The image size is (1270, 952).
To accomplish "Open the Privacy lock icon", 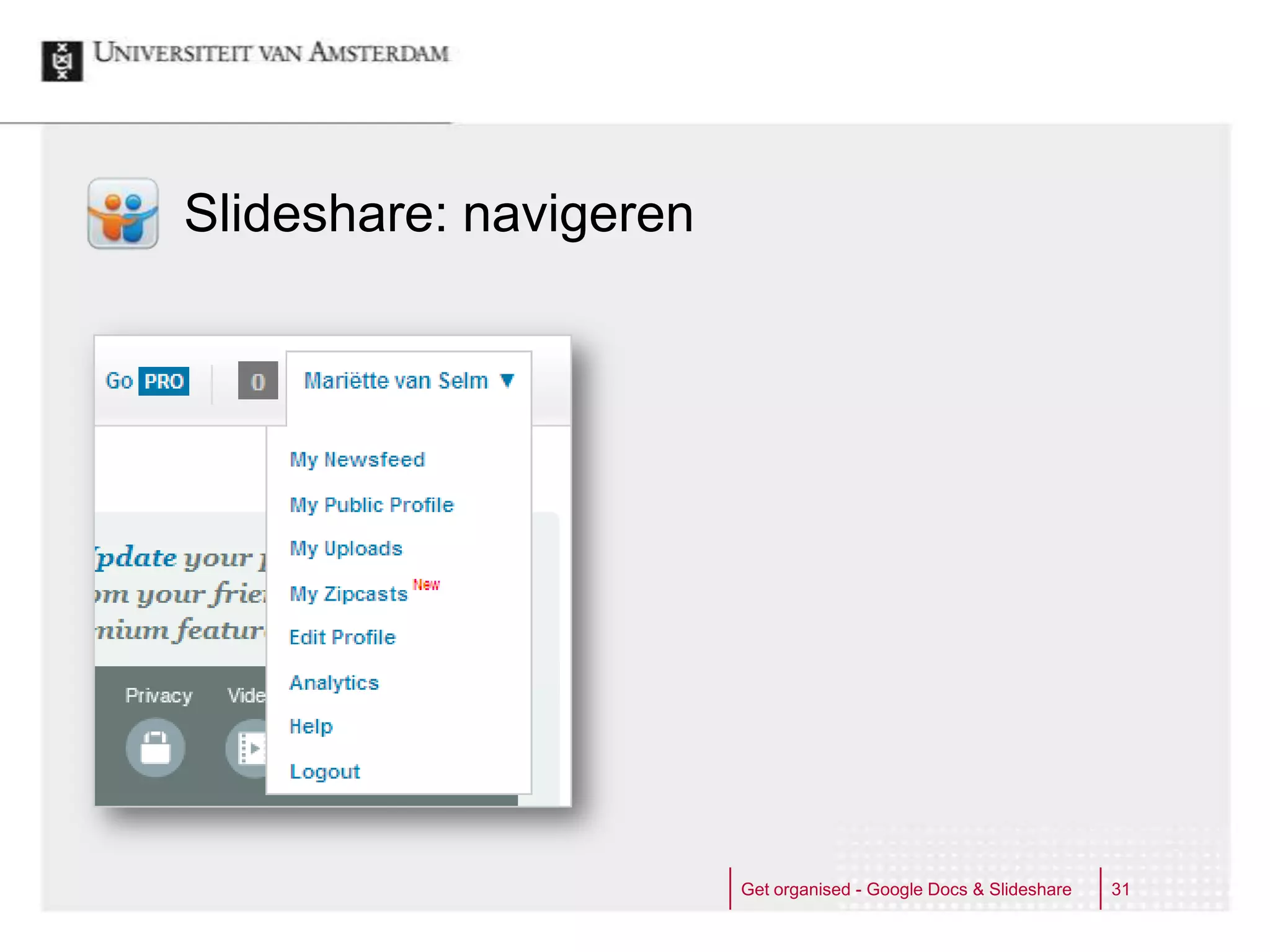I will point(155,747).
